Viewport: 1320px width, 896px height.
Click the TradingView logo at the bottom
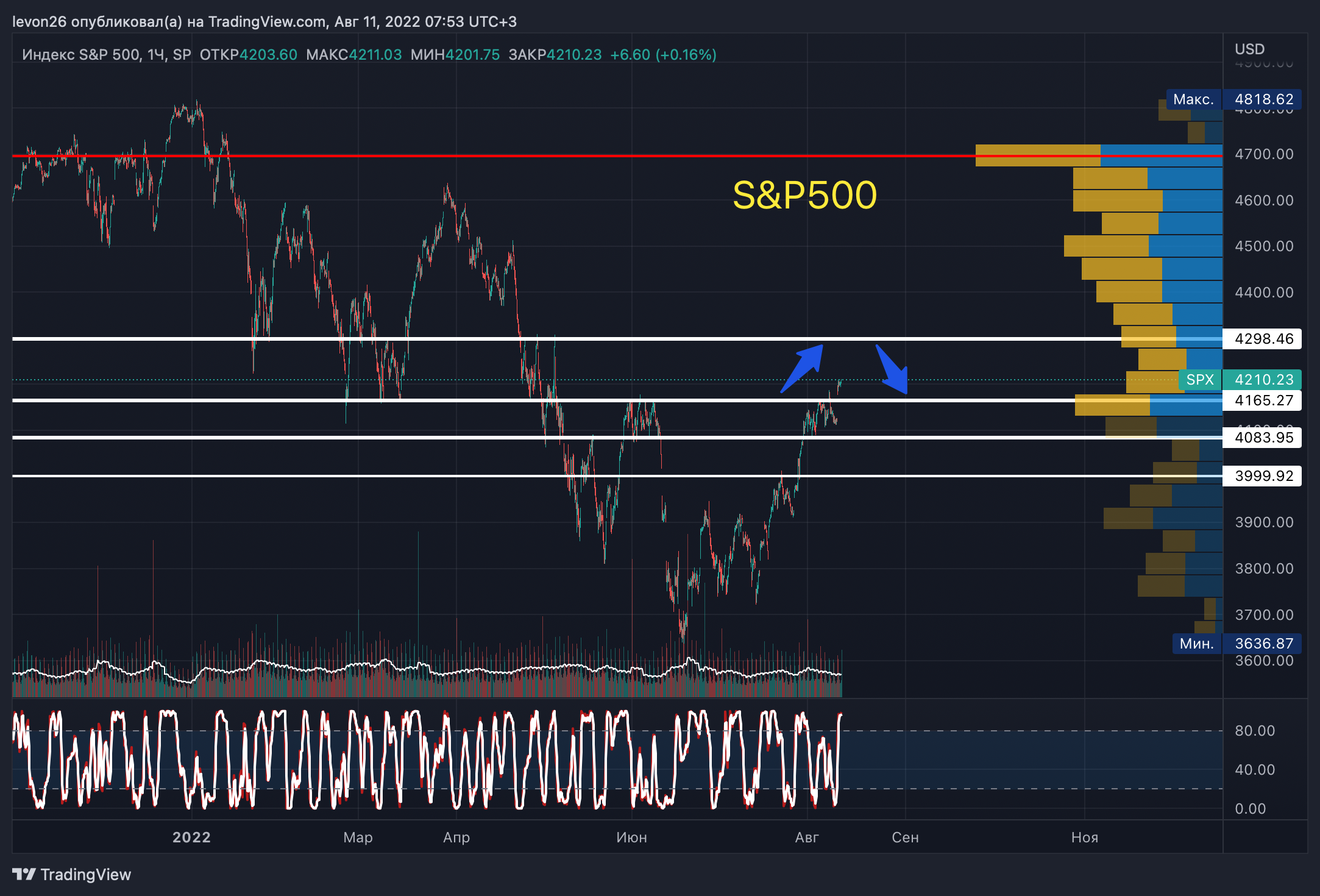pyautogui.click(x=72, y=875)
